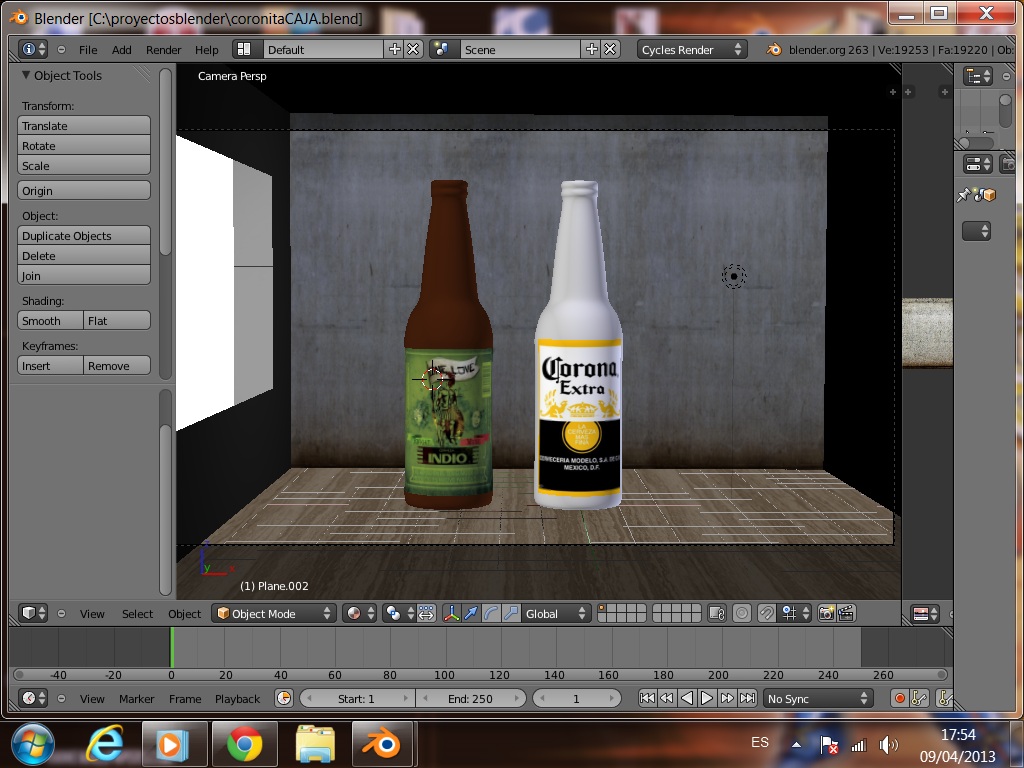Click the Blender logo beside blender.org

tap(774, 50)
